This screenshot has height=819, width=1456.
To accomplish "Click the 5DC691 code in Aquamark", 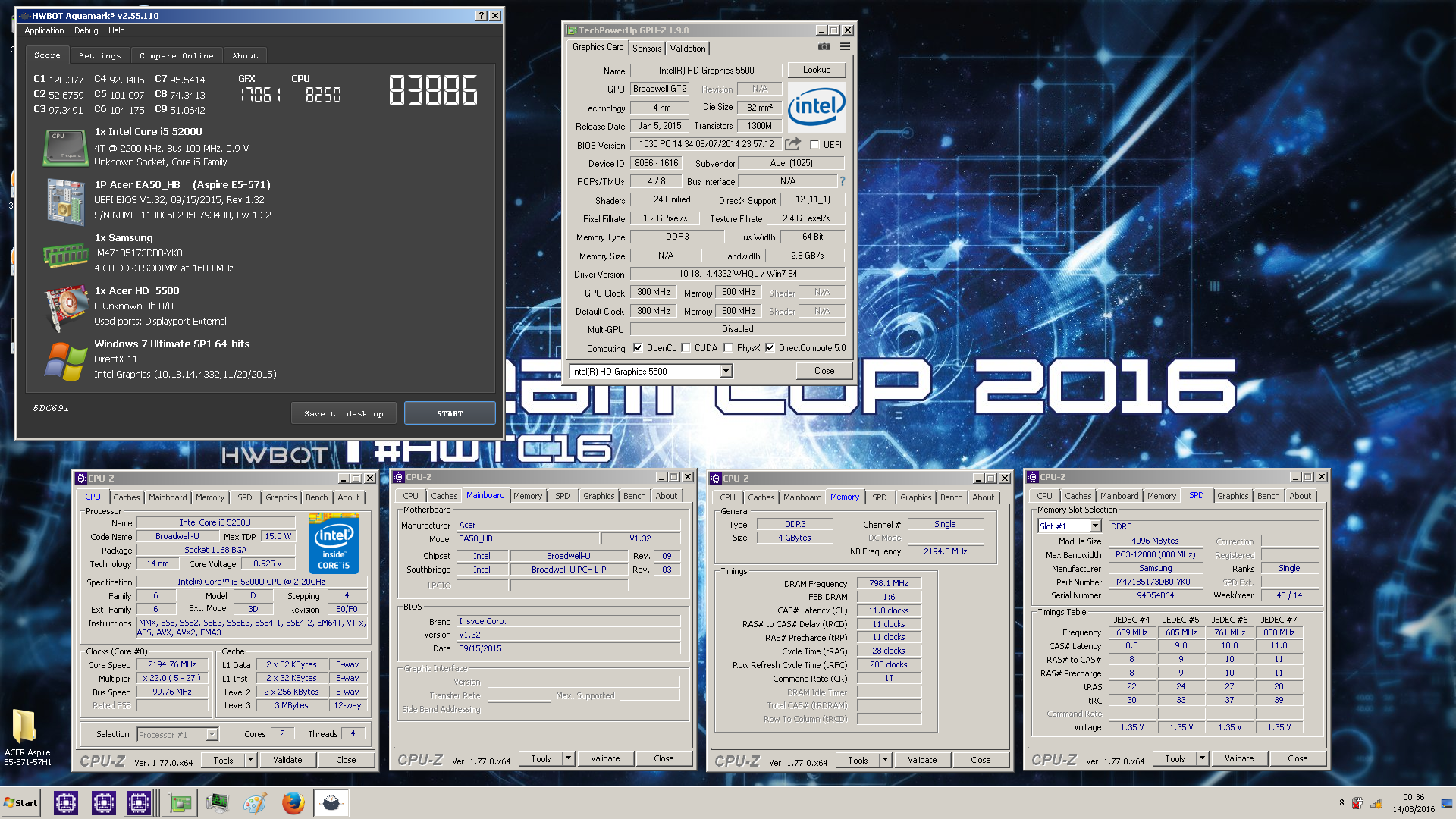I will pyautogui.click(x=51, y=408).
